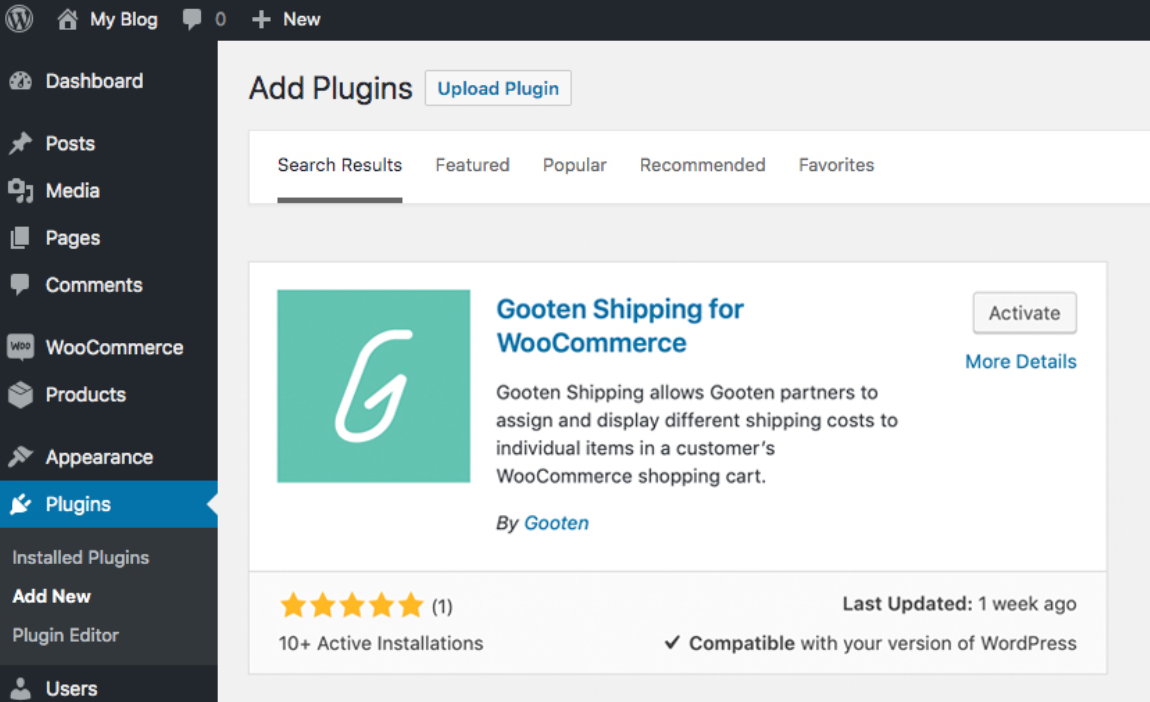Go to Installed Plugins submenu item
Viewport: 1150px width, 702px height.
coord(81,558)
